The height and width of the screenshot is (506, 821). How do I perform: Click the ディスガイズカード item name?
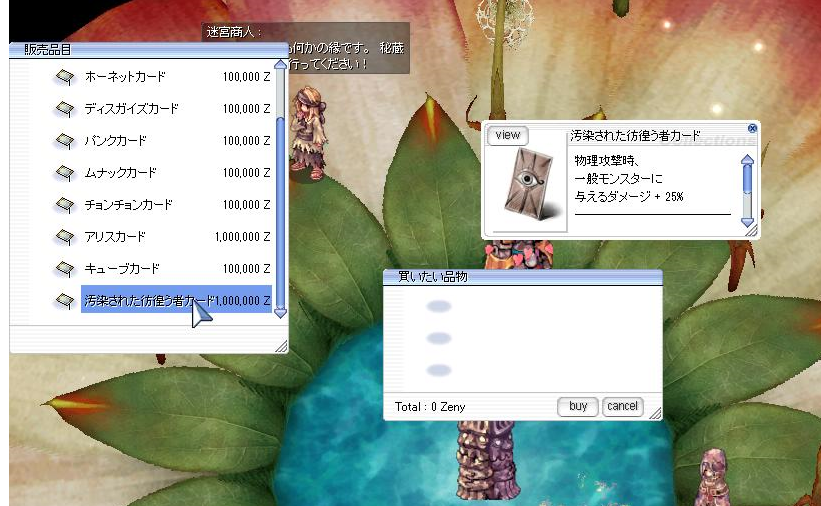pos(131,109)
